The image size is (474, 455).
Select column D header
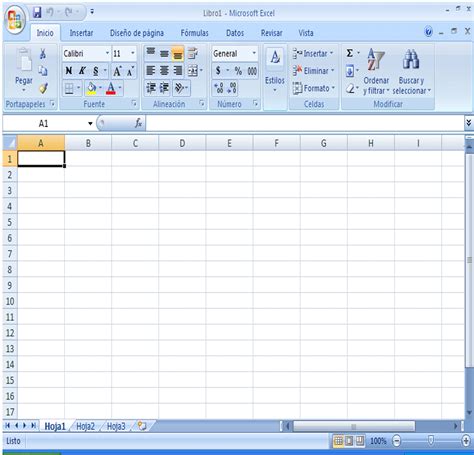pyautogui.click(x=182, y=143)
